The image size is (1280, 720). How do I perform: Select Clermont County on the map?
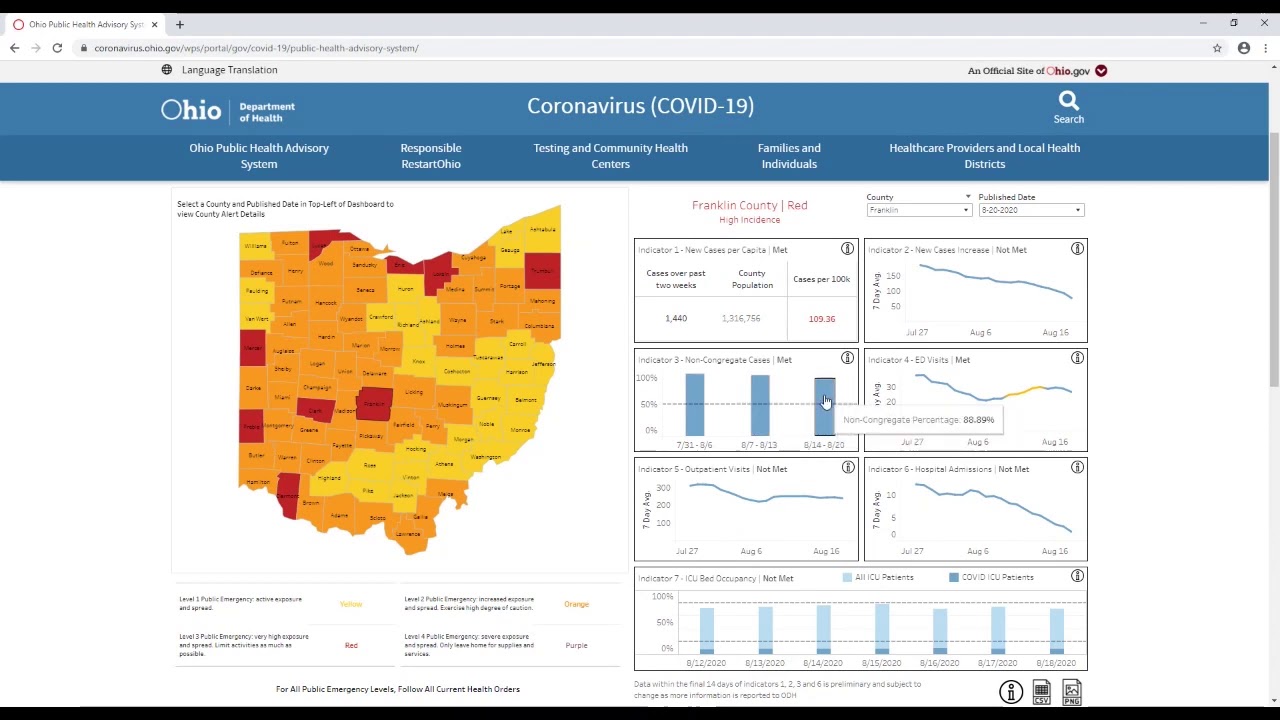(x=289, y=494)
